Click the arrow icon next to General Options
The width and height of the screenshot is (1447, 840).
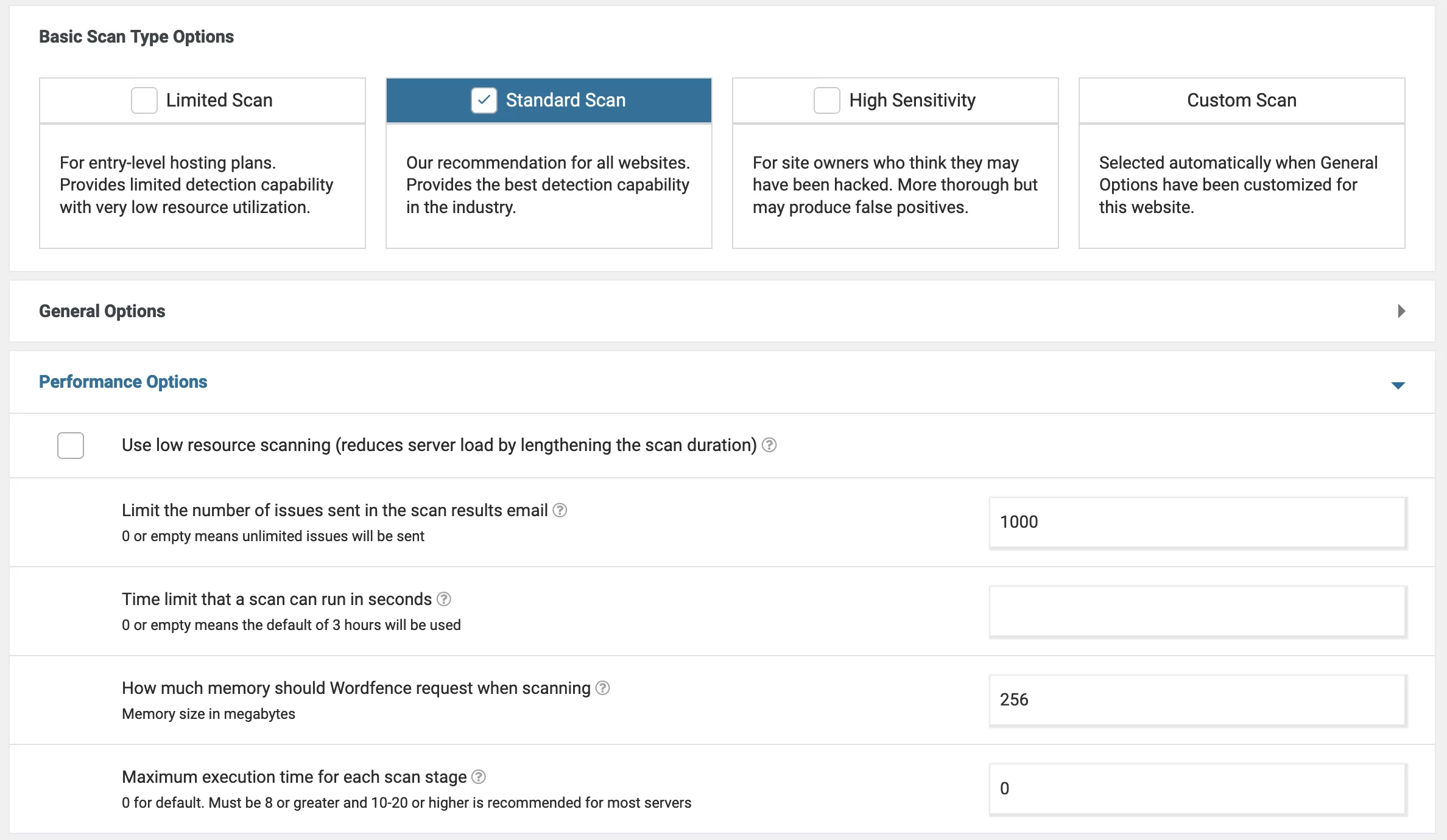click(1400, 310)
